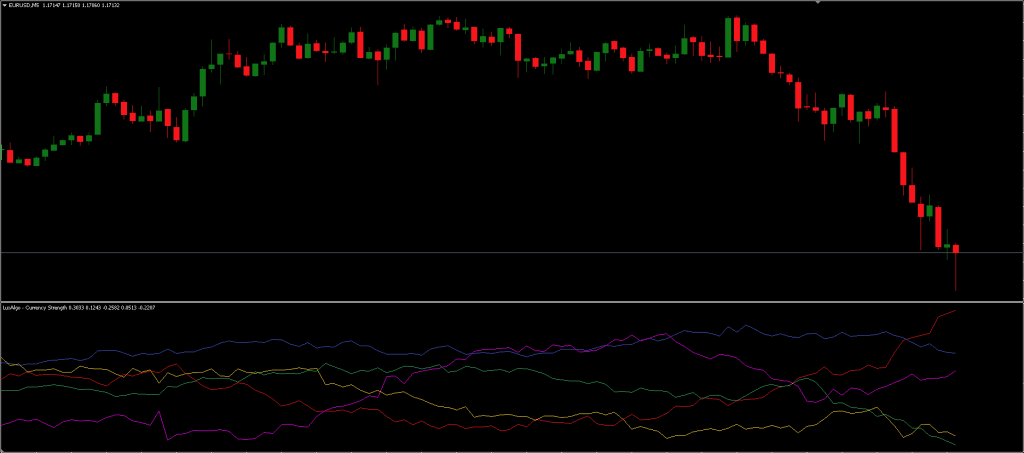Click the first candle at the chart's left edge
Image resolution: width=1024 pixels, height=453 pixels.
click(9, 155)
